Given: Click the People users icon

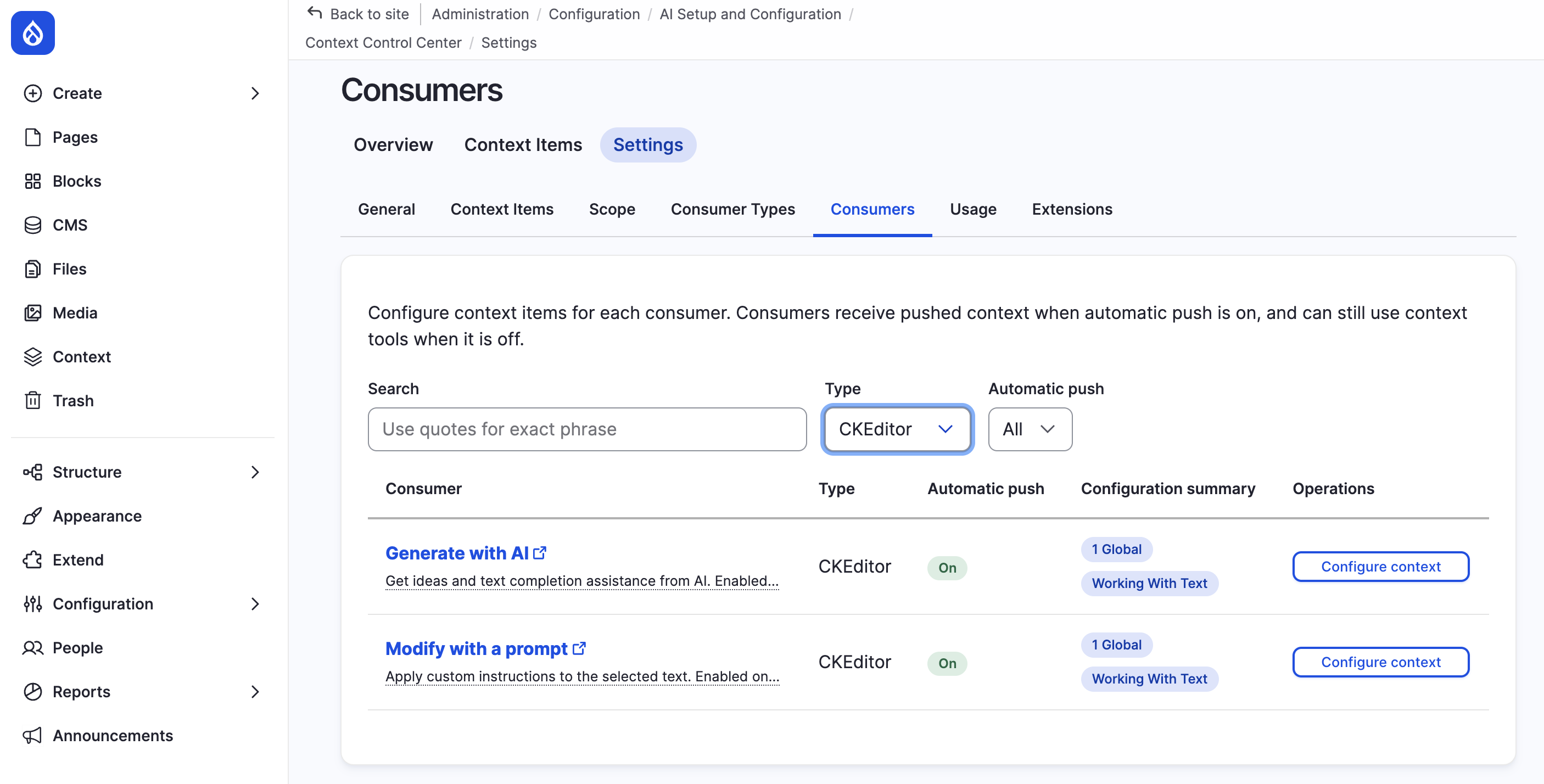Looking at the screenshot, I should tap(33, 648).
